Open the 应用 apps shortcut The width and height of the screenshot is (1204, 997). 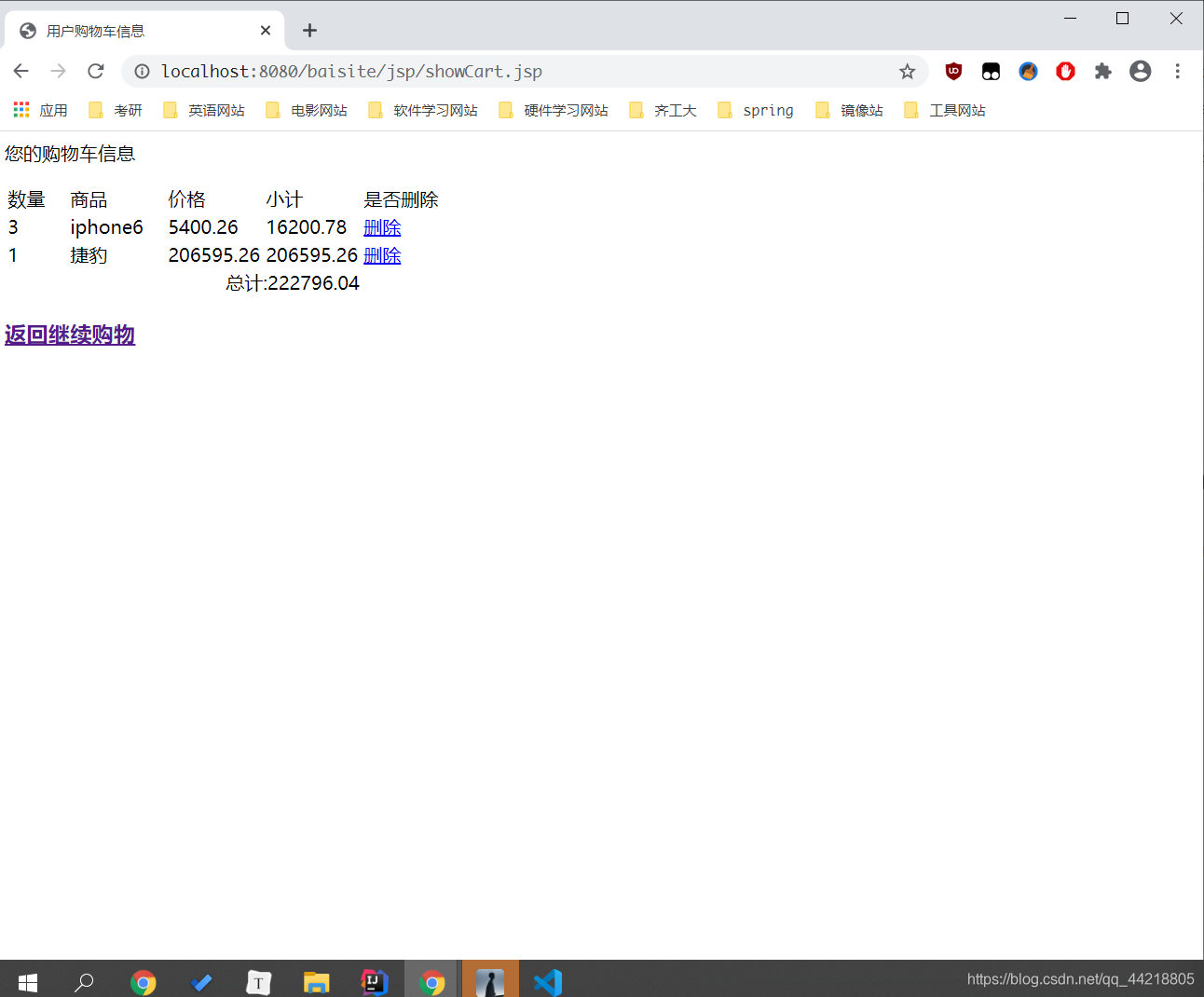pos(40,110)
